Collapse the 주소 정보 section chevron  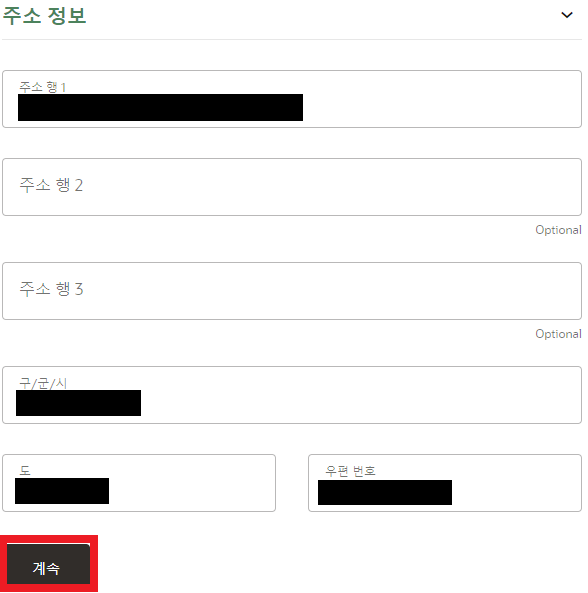tap(566, 15)
